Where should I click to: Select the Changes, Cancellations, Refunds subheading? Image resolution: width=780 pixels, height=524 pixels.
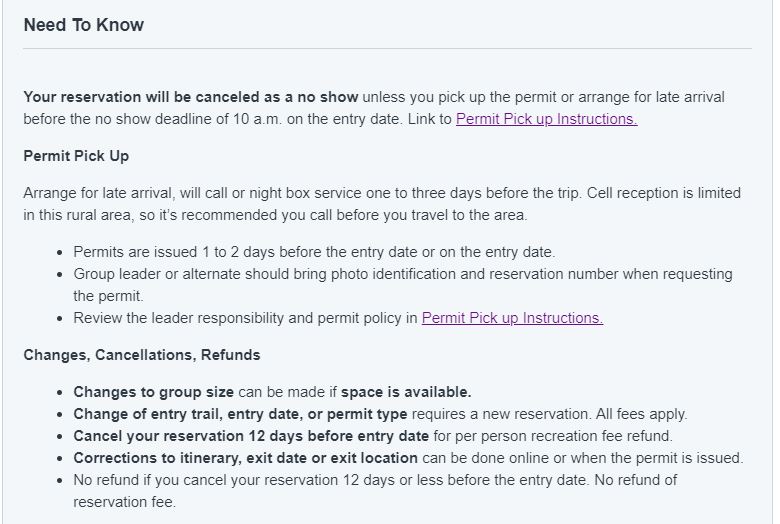(x=142, y=355)
